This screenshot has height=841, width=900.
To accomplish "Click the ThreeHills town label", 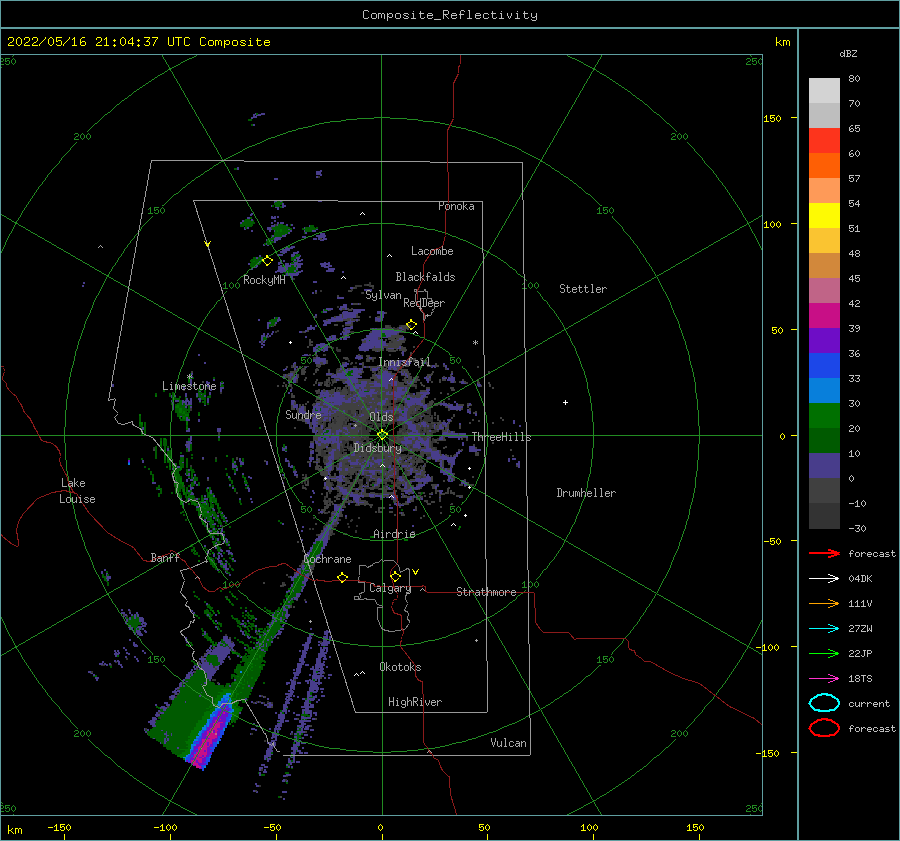I will coord(502,437).
